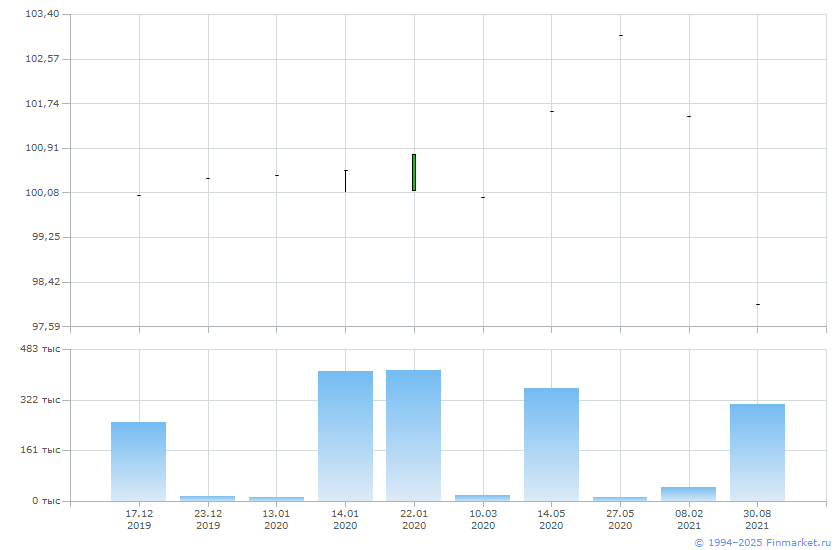Click the small volume bar for 23.12 2019

pyautogui.click(x=207, y=499)
